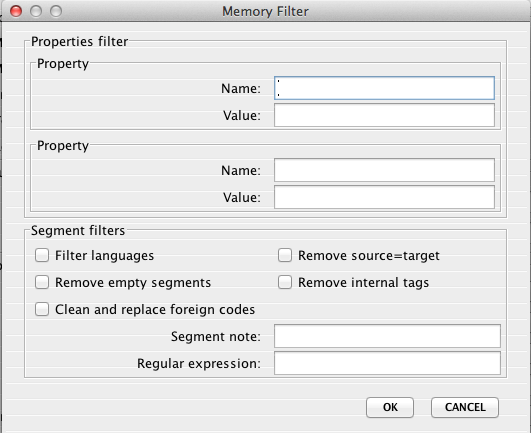Click the Segment note text field
Viewport: 531px width, 433px height.
pyautogui.click(x=387, y=336)
